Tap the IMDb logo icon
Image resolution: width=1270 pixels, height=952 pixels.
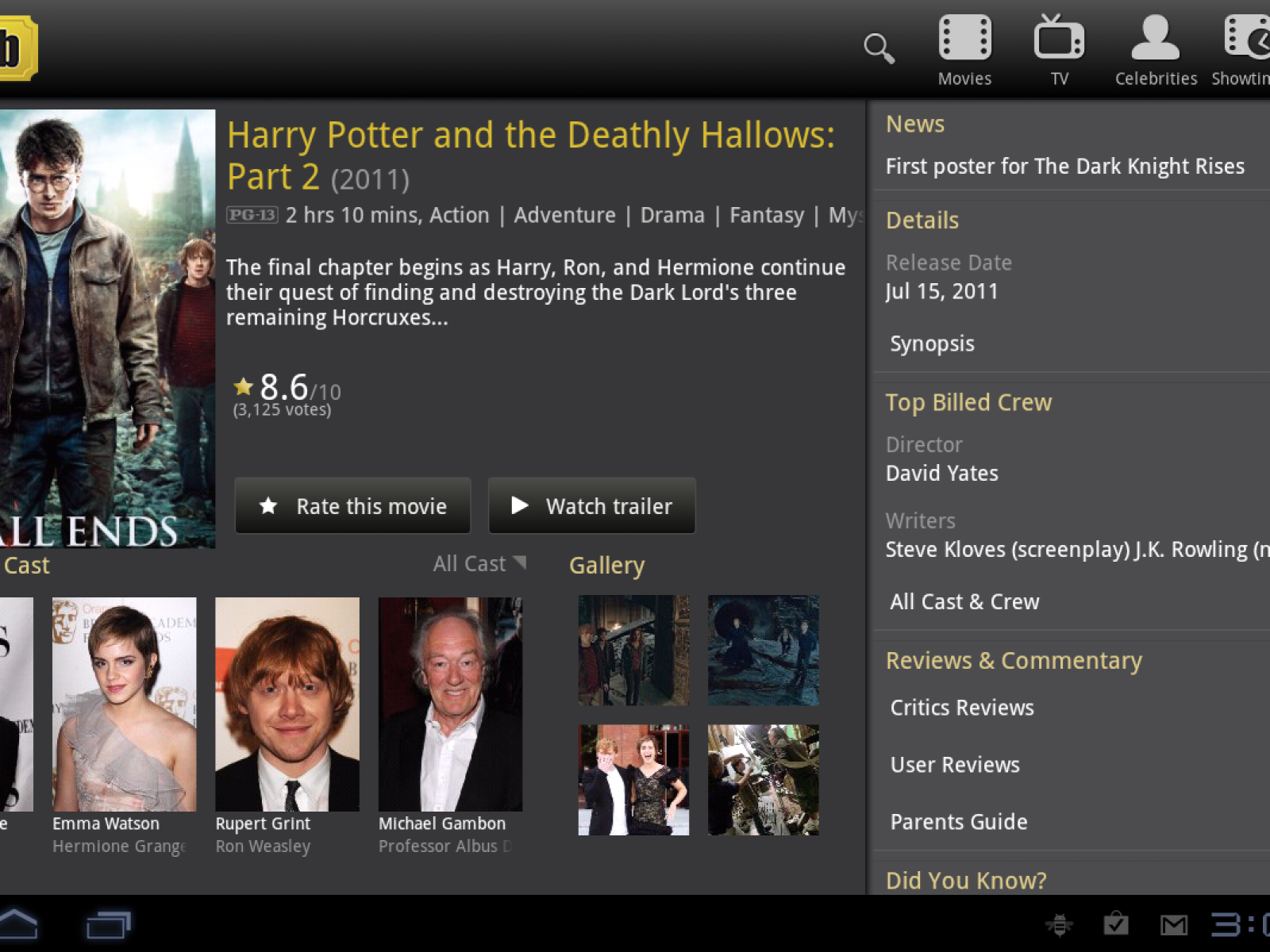pyautogui.click(x=16, y=48)
